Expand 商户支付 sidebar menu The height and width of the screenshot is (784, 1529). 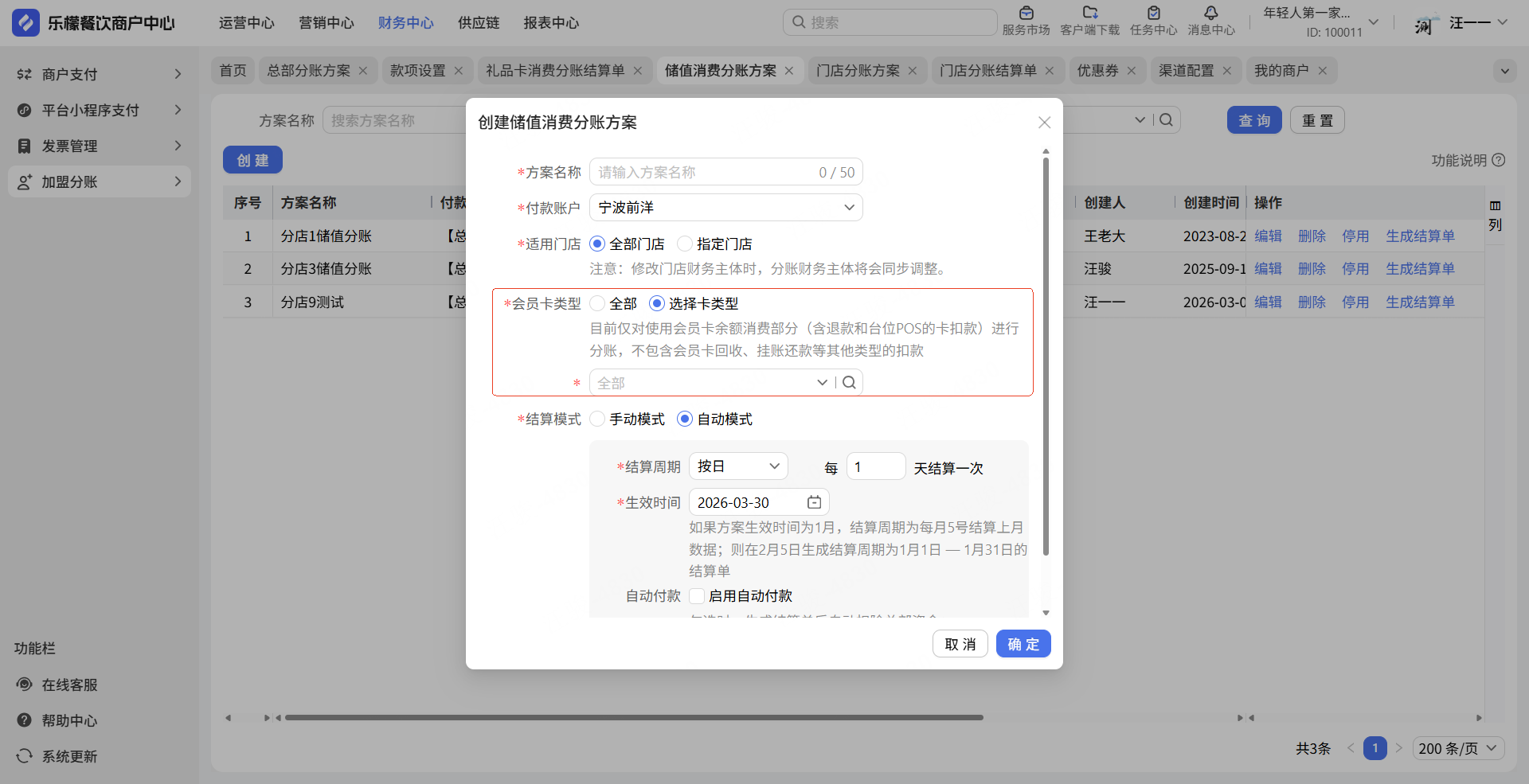[x=100, y=74]
